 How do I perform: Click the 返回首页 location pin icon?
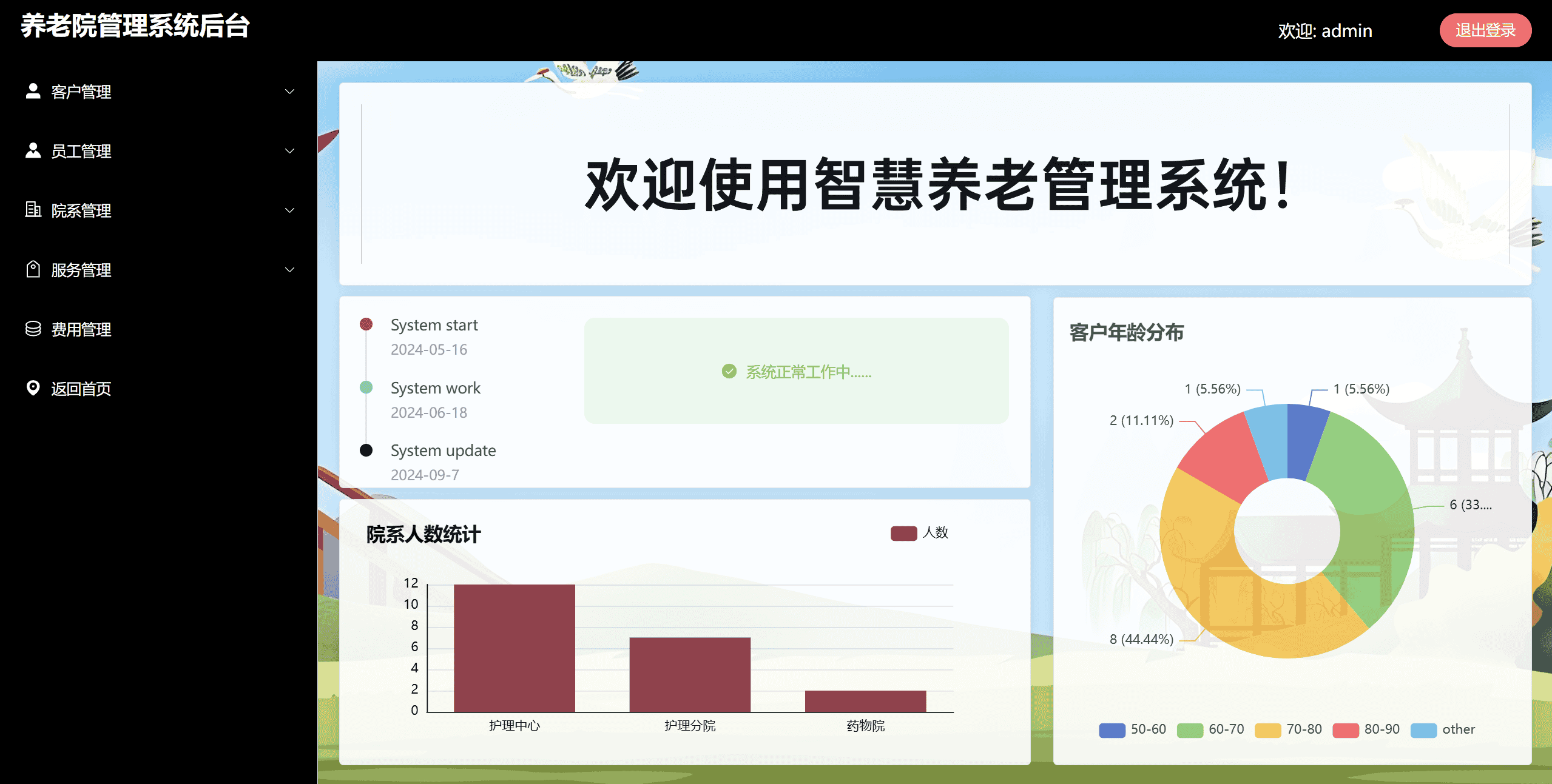coord(33,388)
